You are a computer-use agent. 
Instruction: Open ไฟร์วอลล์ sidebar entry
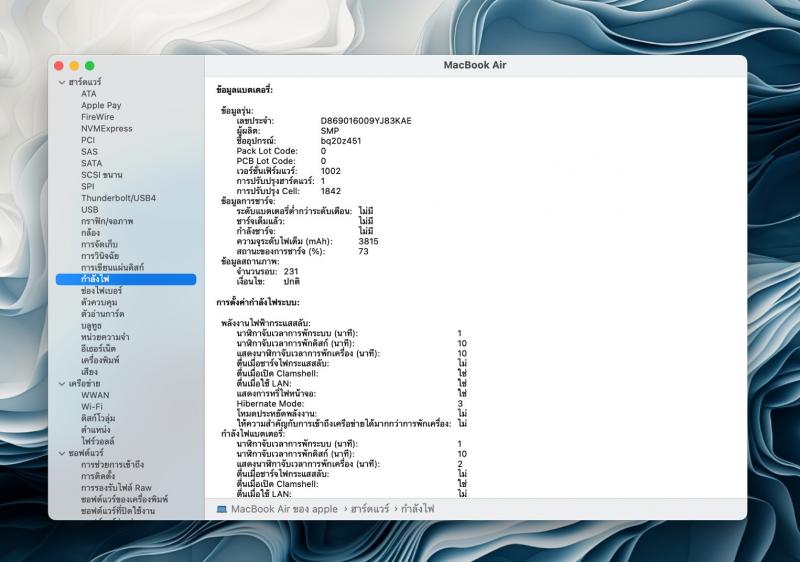point(97,441)
